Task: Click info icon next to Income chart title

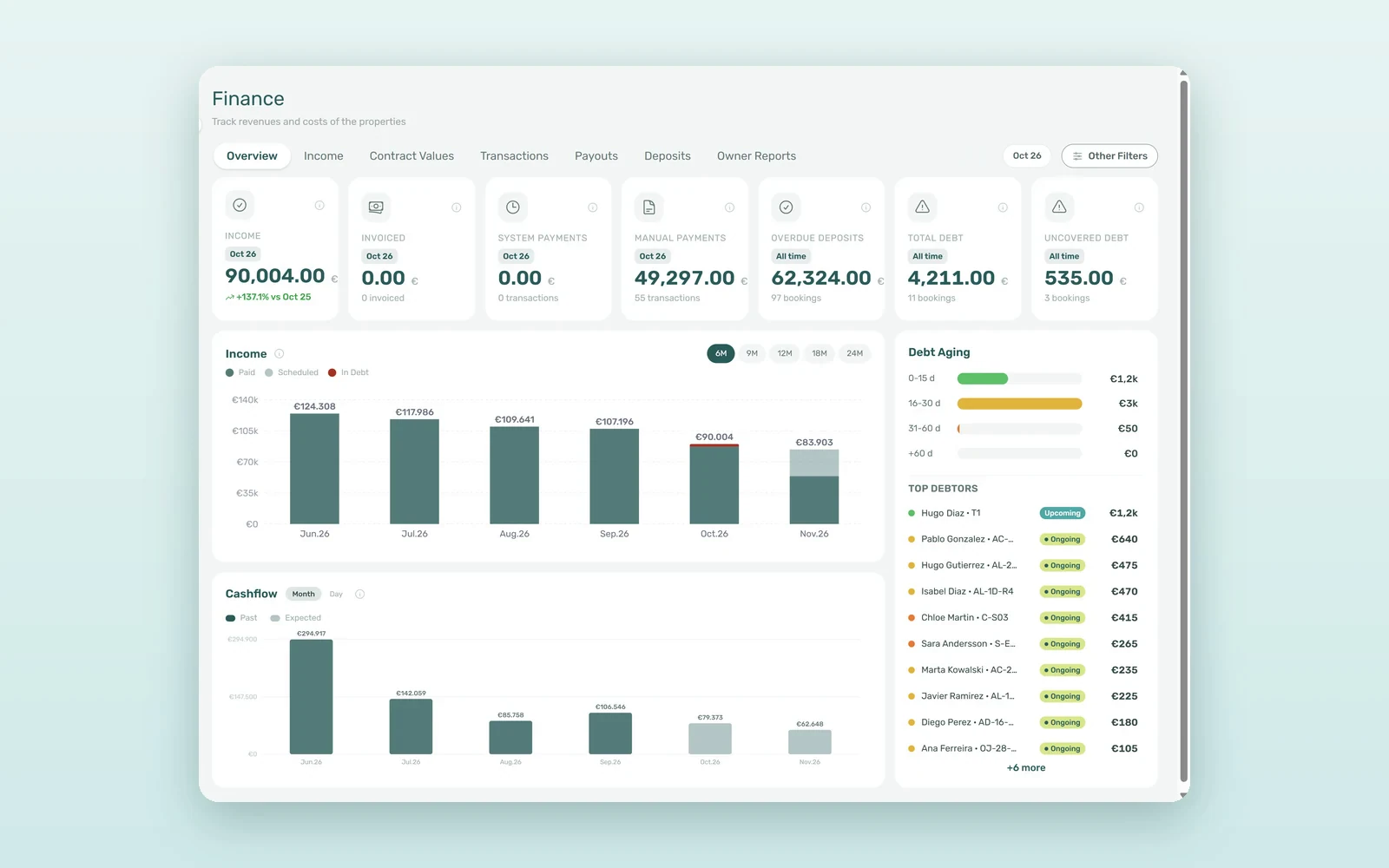Action: pyautogui.click(x=280, y=353)
